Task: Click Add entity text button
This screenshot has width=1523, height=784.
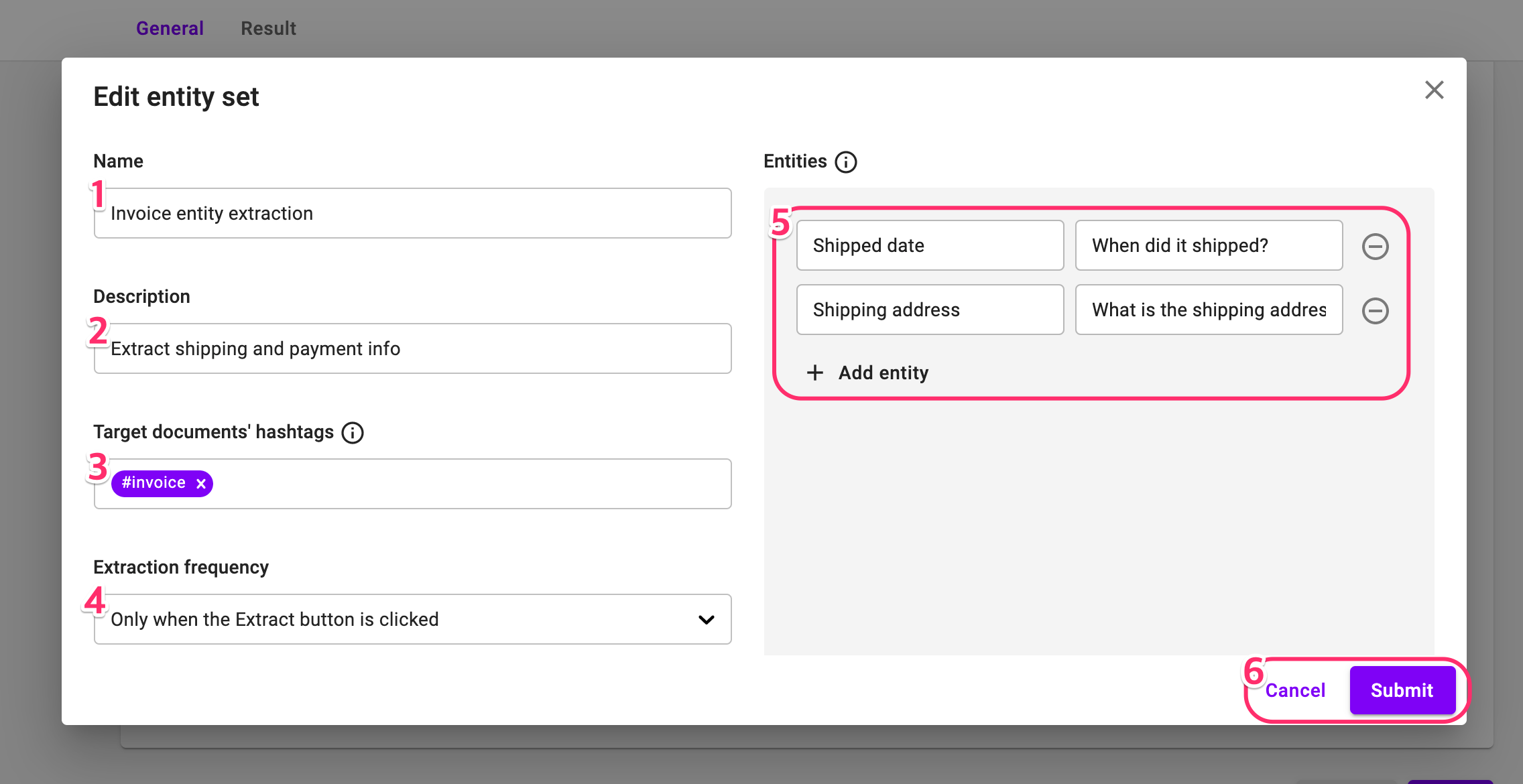Action: point(883,373)
